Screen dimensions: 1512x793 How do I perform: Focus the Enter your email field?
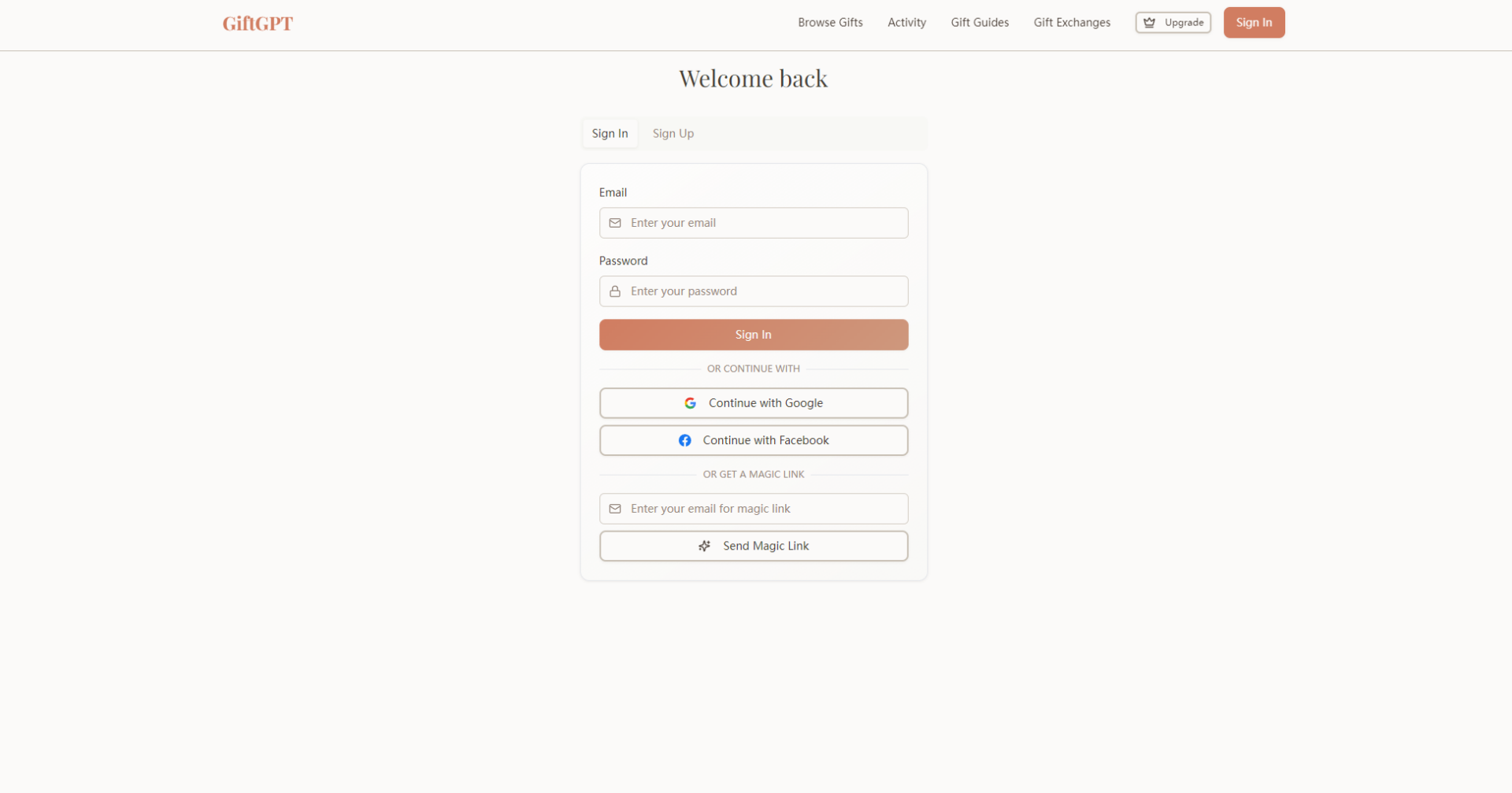[x=764, y=223]
